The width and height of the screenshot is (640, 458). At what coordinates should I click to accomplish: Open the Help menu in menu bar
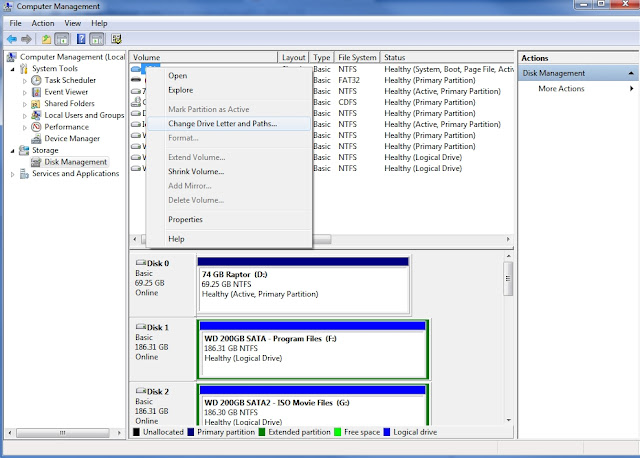point(99,23)
